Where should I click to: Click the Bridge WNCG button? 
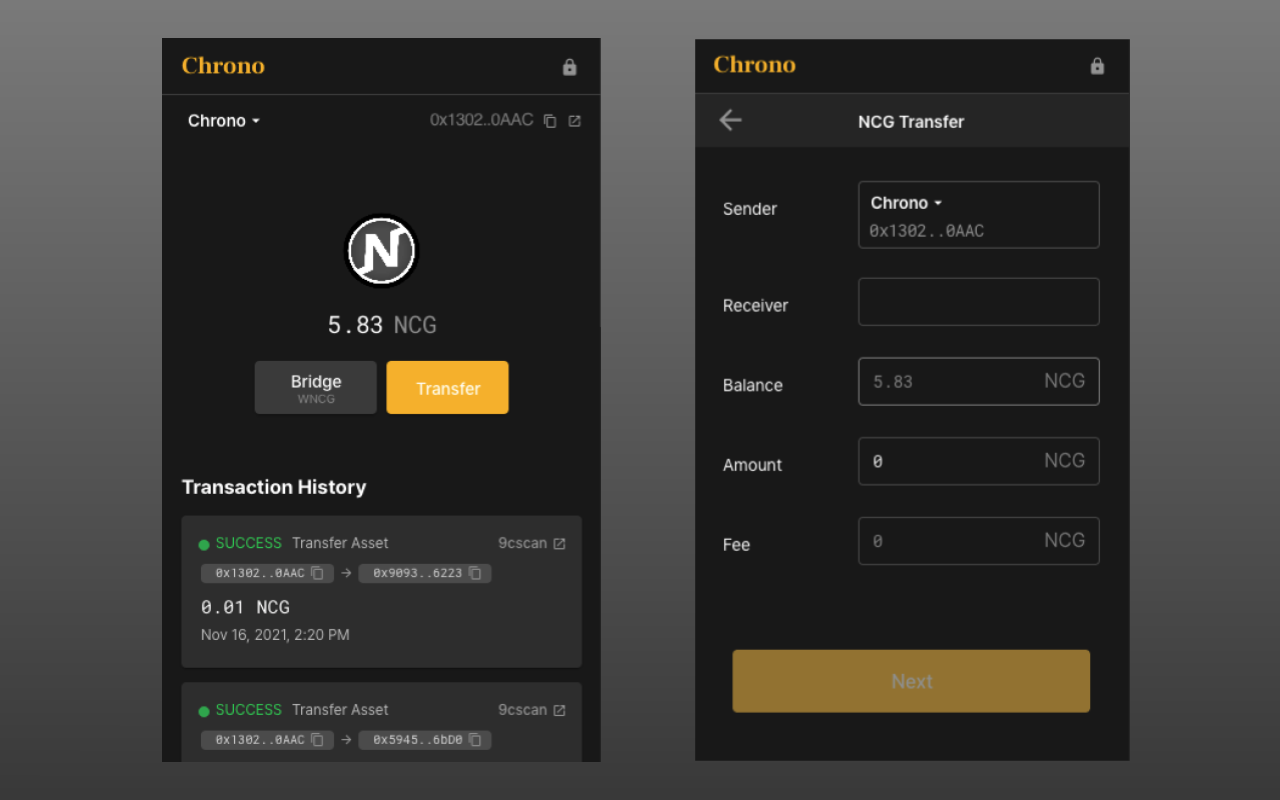(x=315, y=387)
